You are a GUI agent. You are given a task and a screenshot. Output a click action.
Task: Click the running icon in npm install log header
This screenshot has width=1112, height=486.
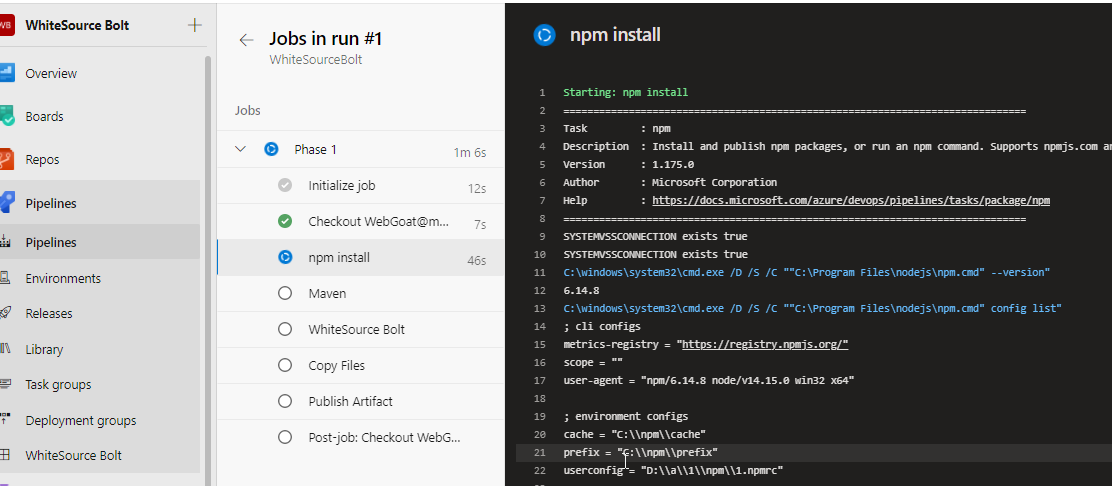tap(544, 35)
